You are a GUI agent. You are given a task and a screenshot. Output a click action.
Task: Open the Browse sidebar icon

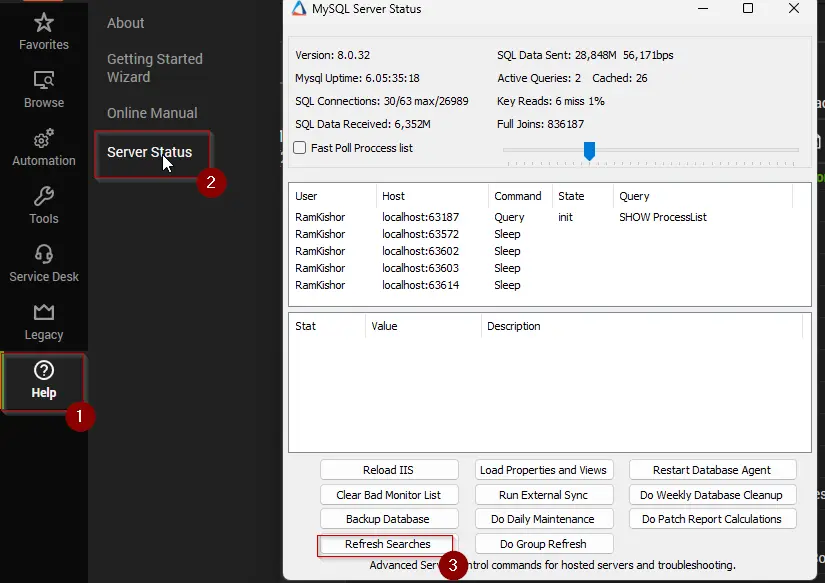pyautogui.click(x=44, y=80)
